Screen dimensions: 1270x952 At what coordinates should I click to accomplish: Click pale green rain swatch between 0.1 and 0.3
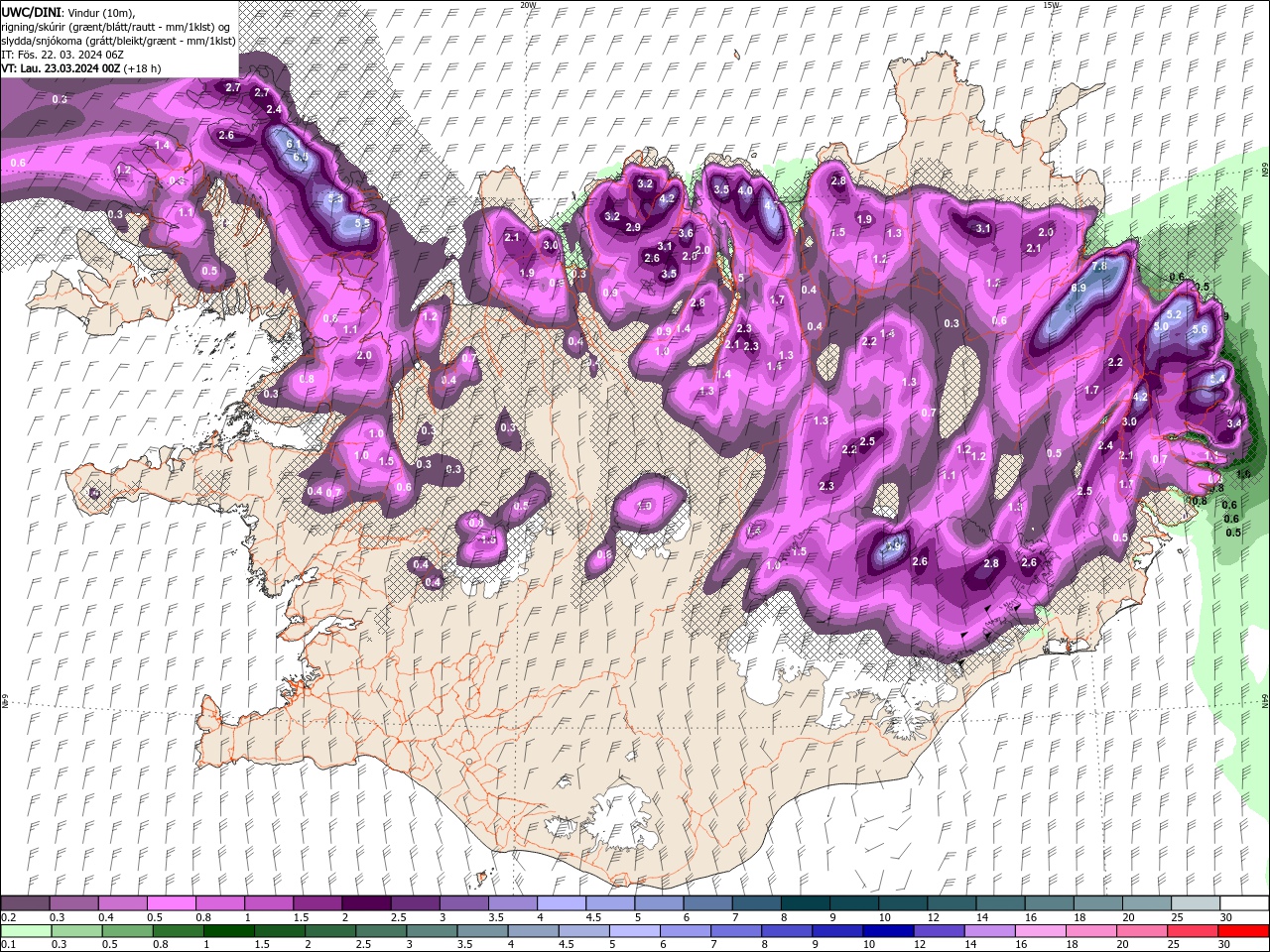click(x=27, y=931)
